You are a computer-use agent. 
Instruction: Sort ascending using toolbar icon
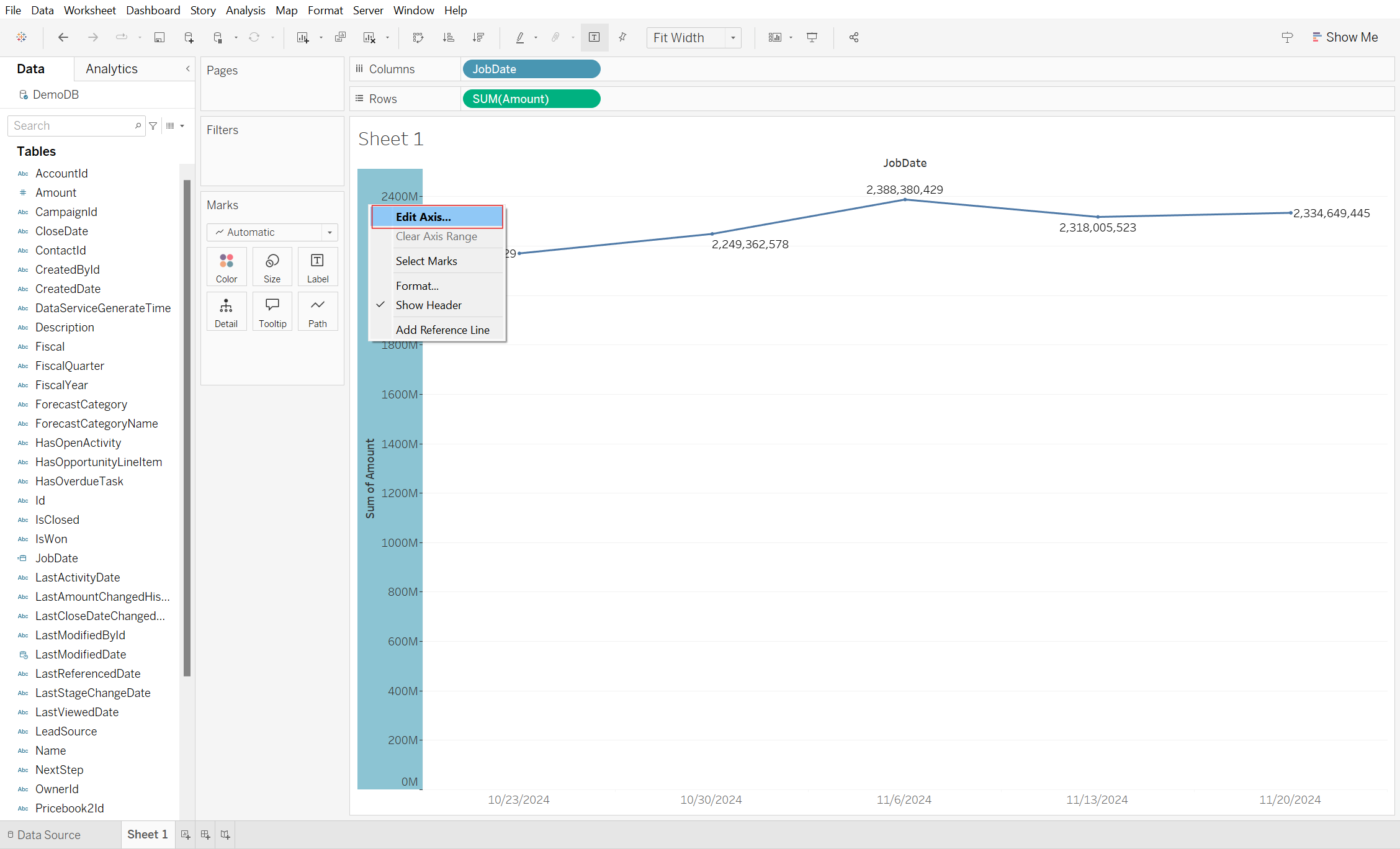(448, 37)
